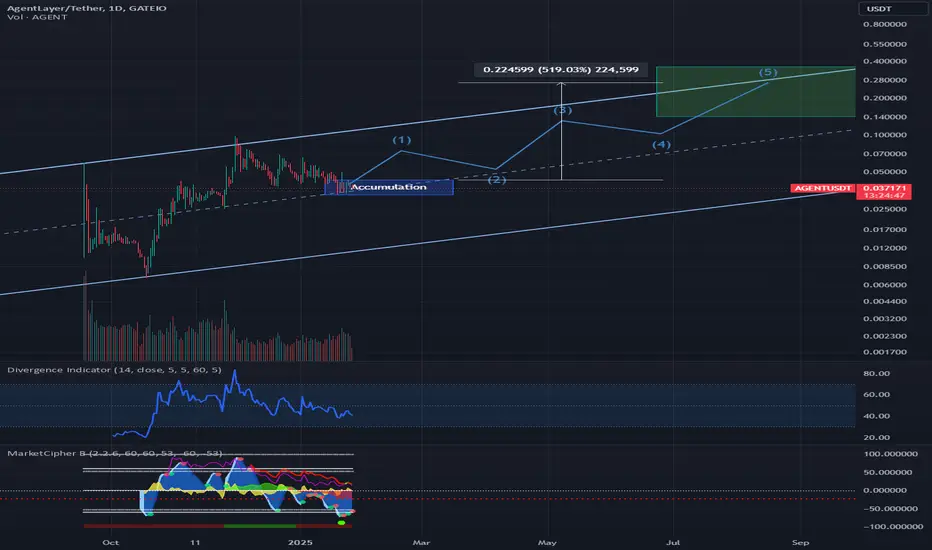Click the green target zone rectangle

tap(755, 92)
